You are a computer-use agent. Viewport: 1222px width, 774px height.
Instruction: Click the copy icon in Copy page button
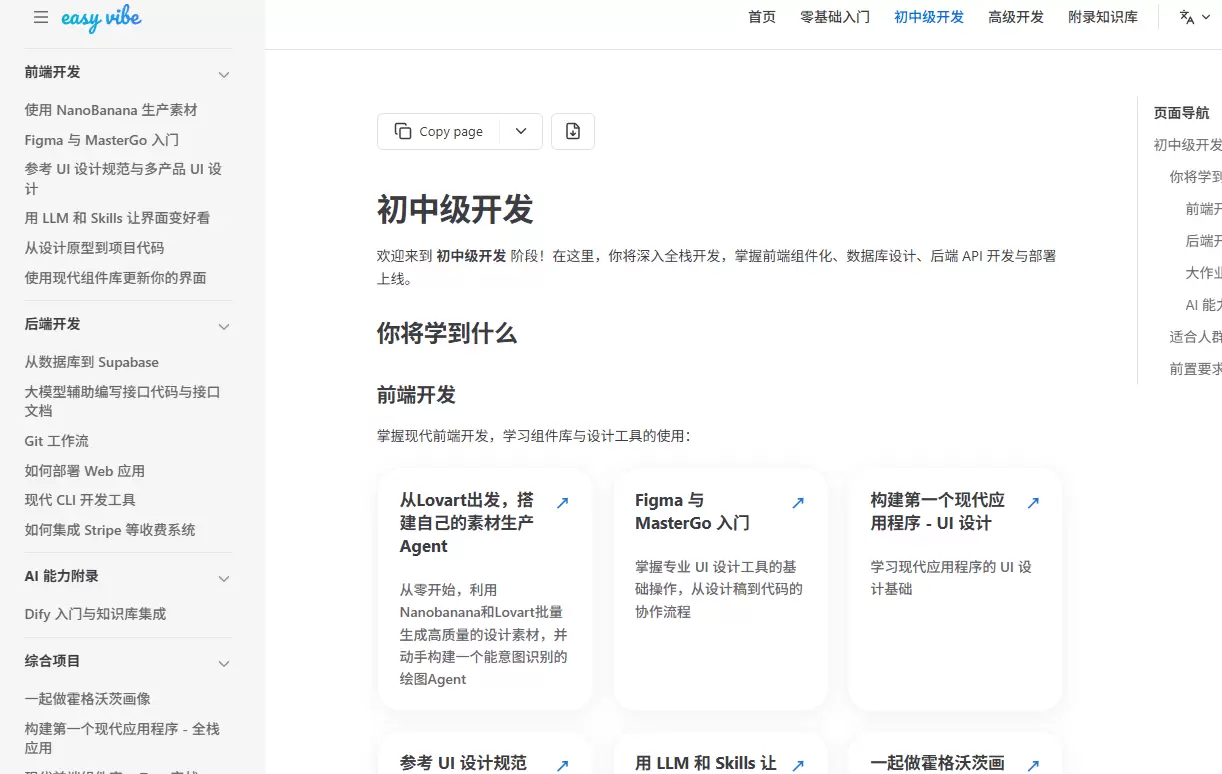point(404,131)
